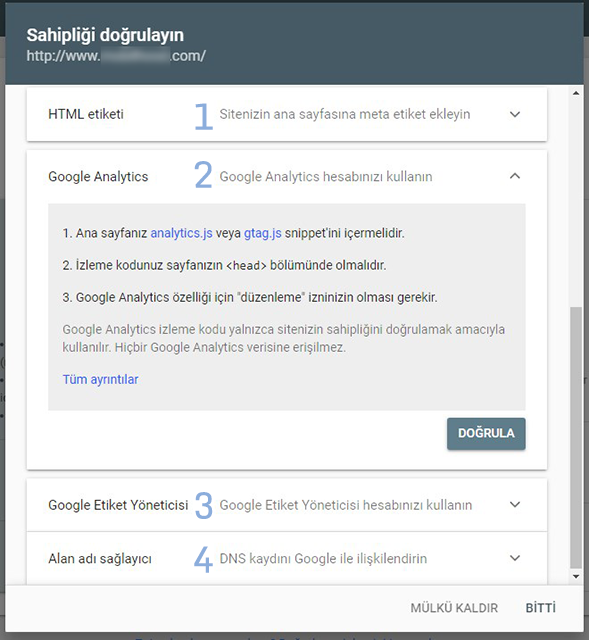The width and height of the screenshot is (589, 640).
Task: Open the analytics.js link
Action: pyautogui.click(x=181, y=233)
